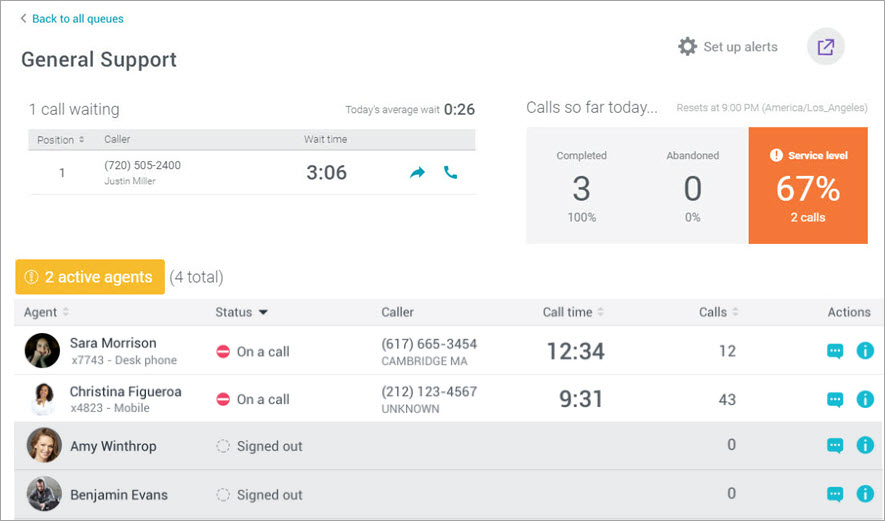
Task: Open the queue in a pop-out window
Action: (825, 46)
